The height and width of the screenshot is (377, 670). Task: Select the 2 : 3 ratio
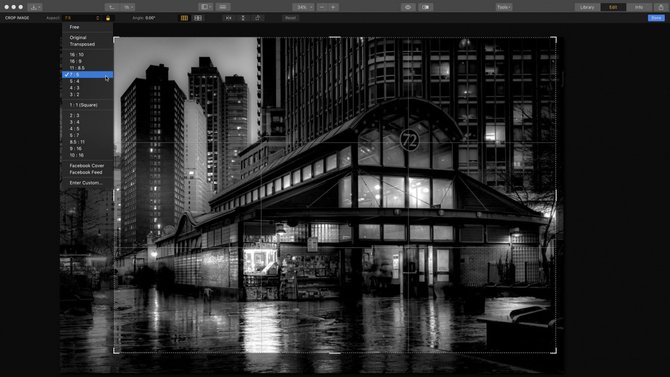tap(88, 115)
